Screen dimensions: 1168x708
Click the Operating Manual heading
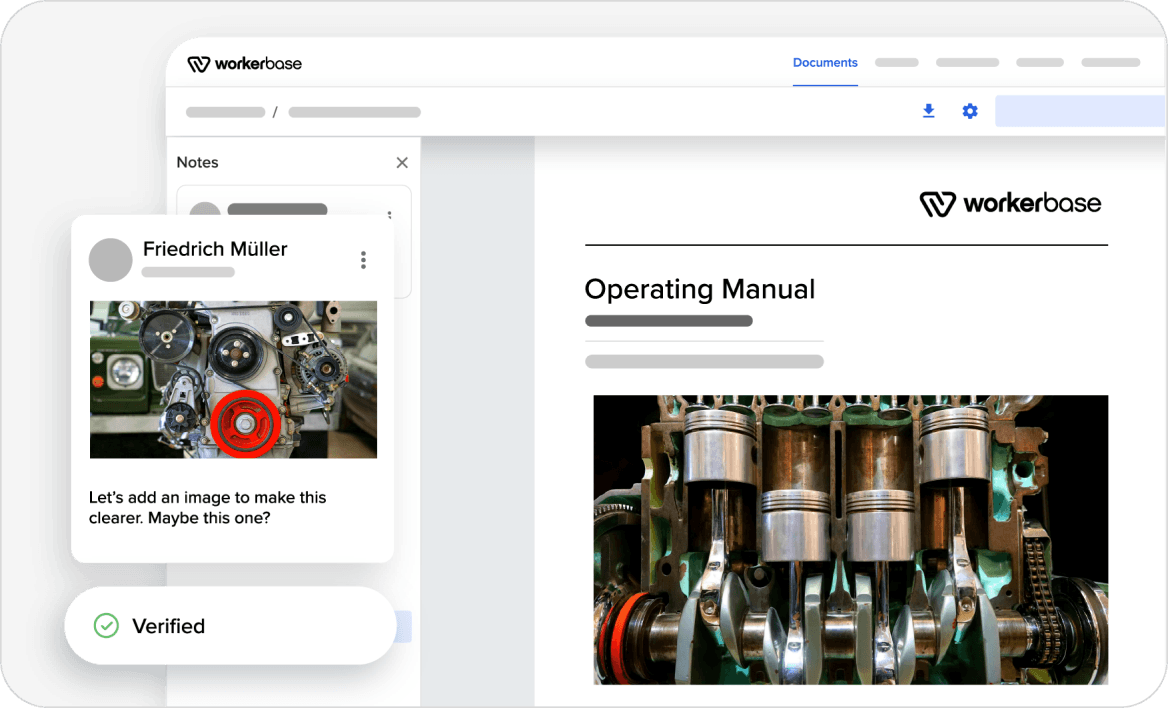point(699,289)
